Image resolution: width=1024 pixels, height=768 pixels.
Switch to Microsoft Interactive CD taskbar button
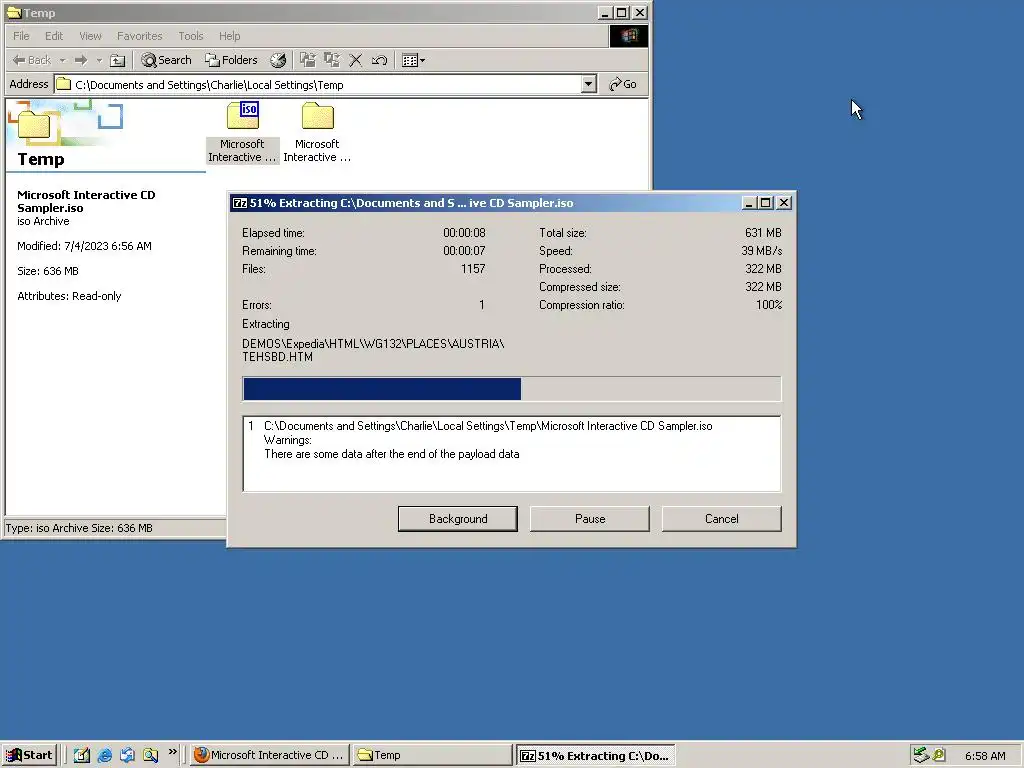[x=270, y=756]
